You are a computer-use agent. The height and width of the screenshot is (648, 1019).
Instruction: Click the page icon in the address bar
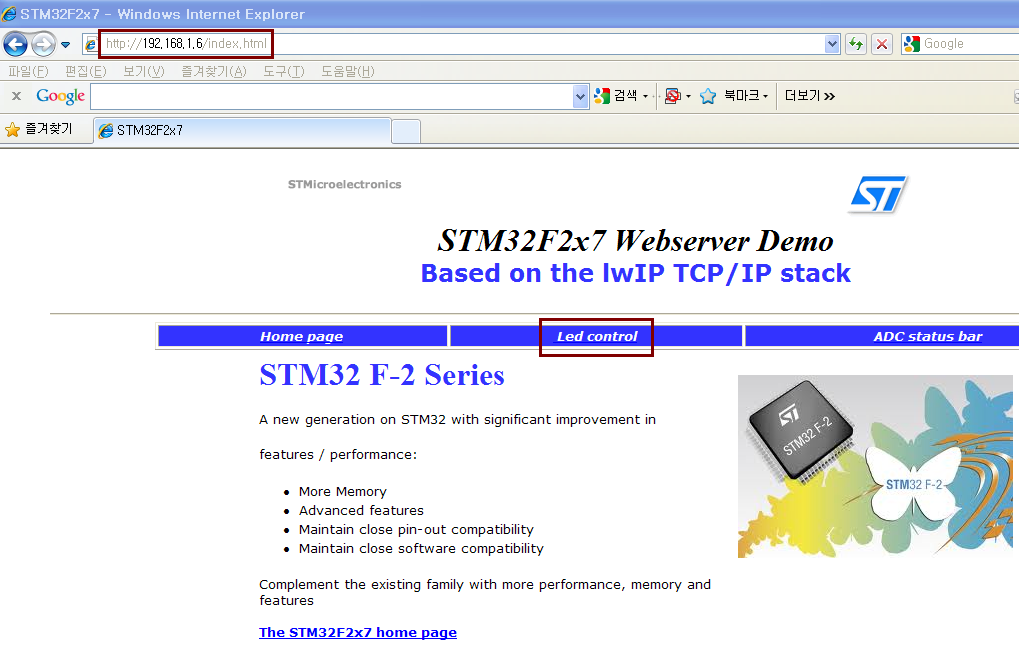click(x=91, y=44)
